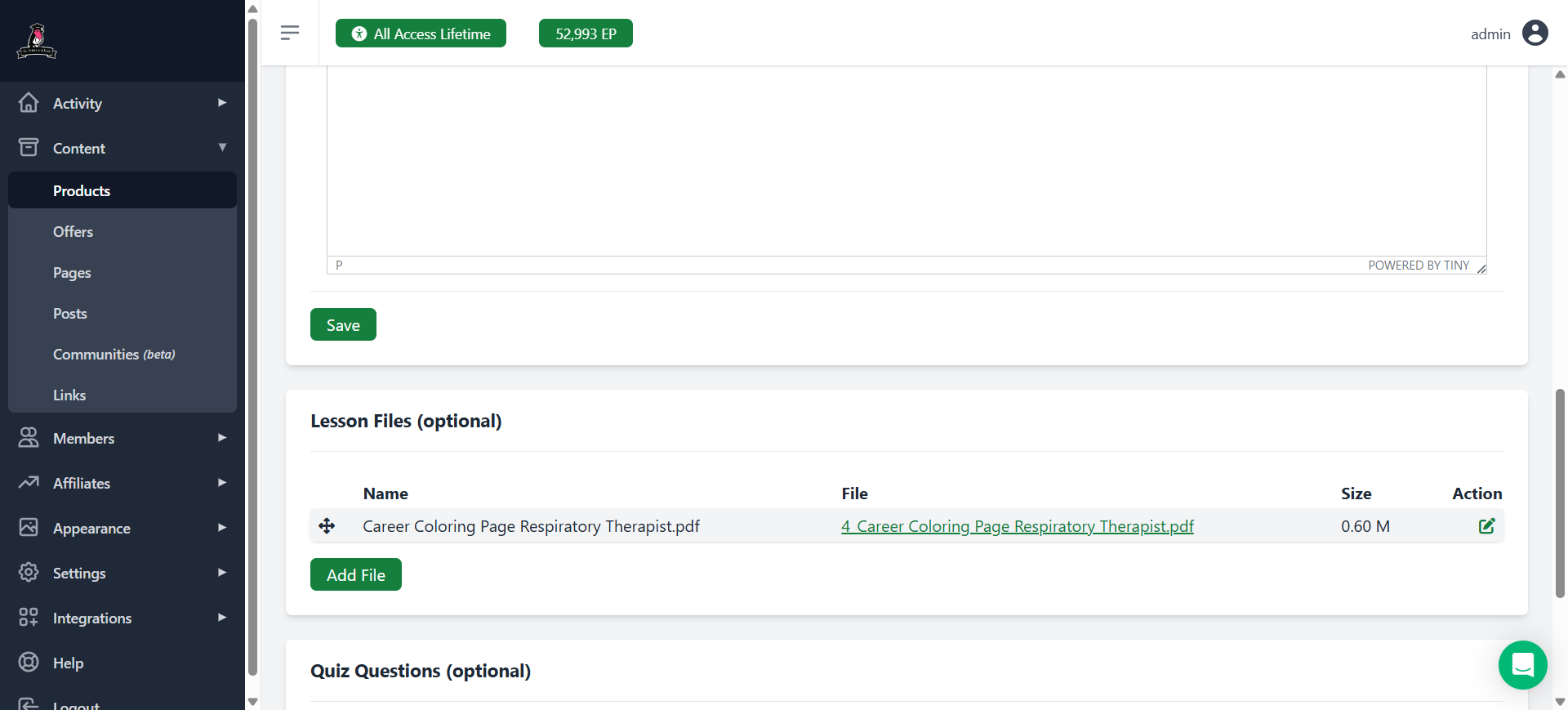Open the live chat widget
This screenshot has height=710, width=1568.
[x=1522, y=665]
